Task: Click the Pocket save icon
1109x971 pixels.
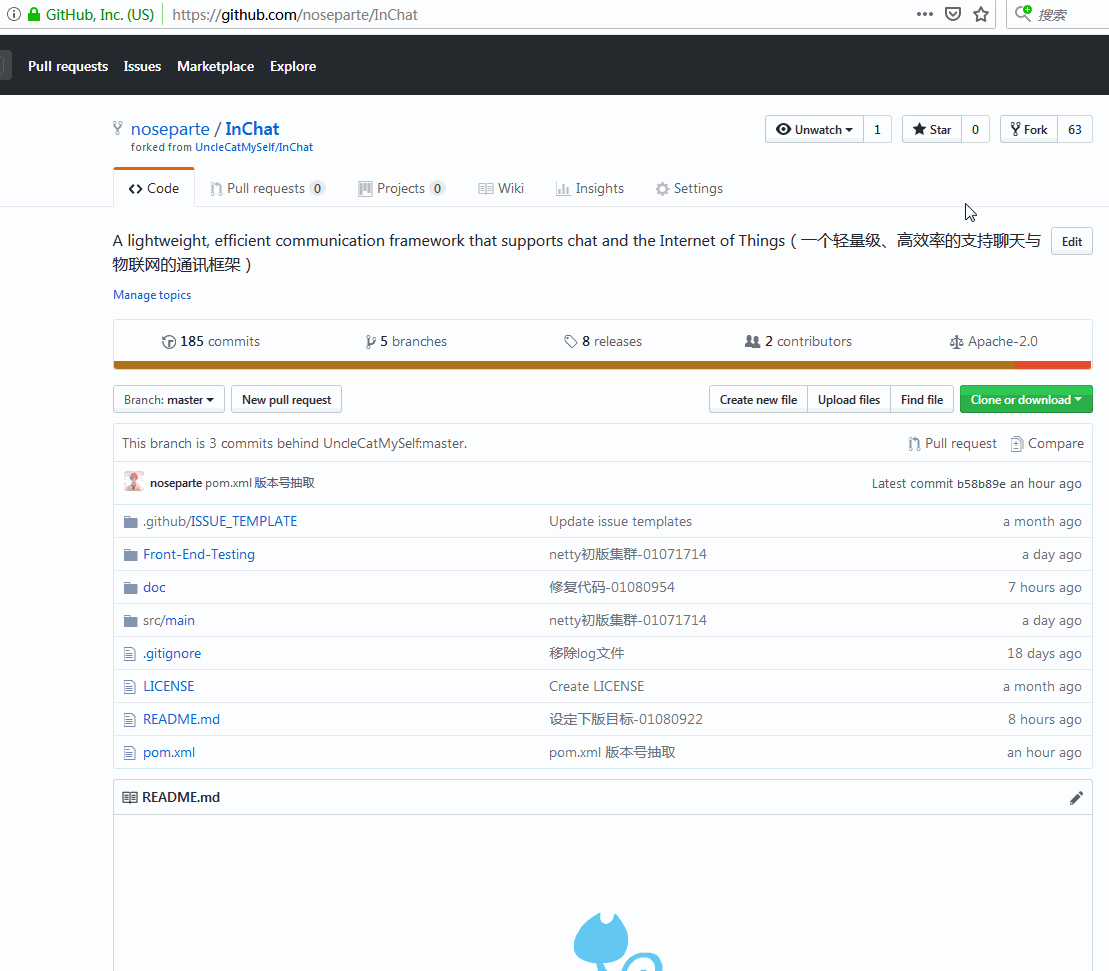Action: tap(953, 14)
